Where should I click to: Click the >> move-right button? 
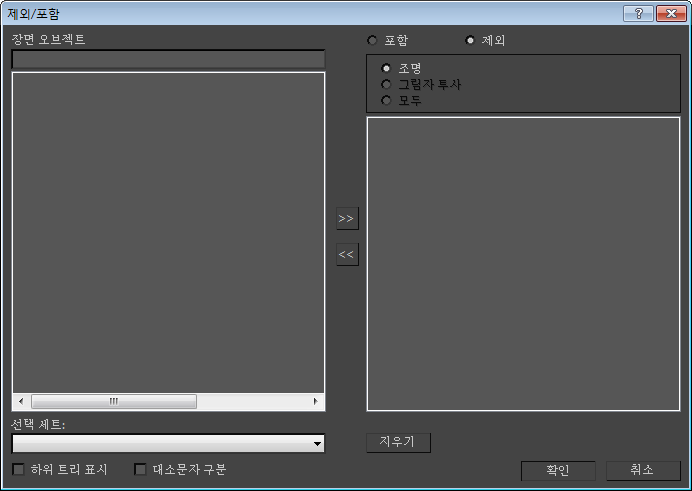pos(347,218)
